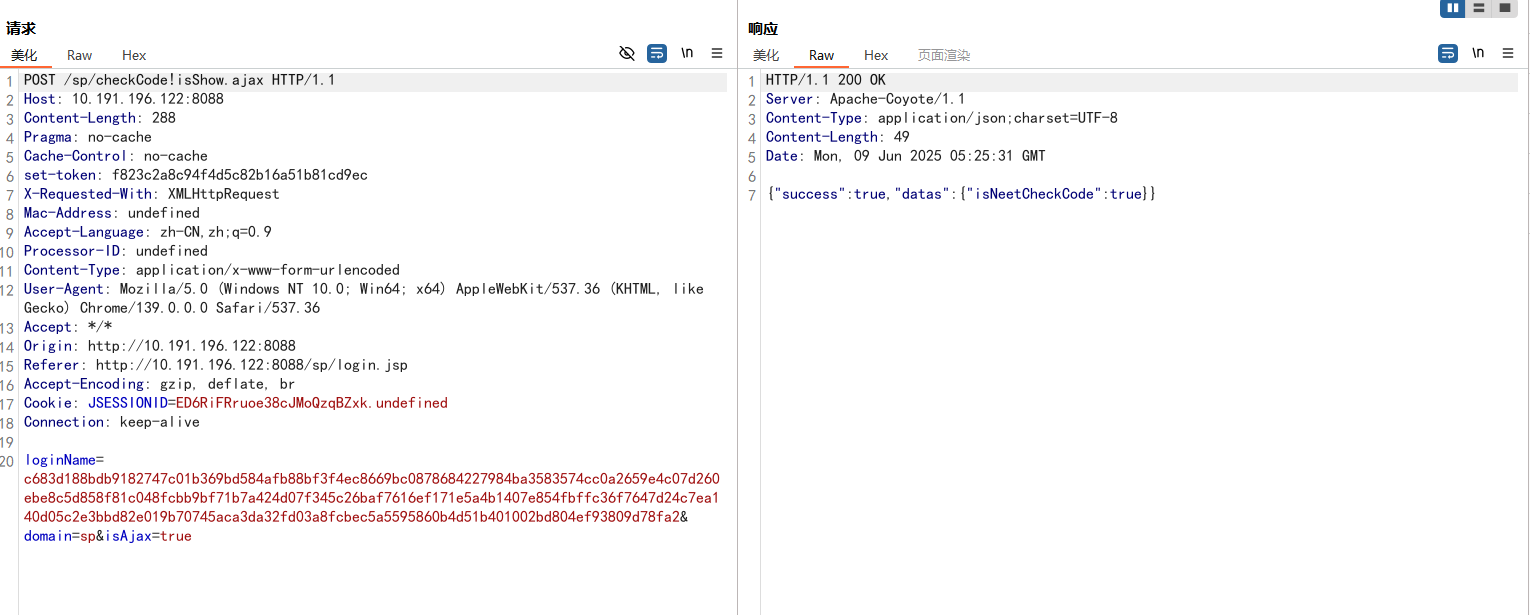Click the HTTP/1.1 200 OK status line

pyautogui.click(x=826, y=80)
